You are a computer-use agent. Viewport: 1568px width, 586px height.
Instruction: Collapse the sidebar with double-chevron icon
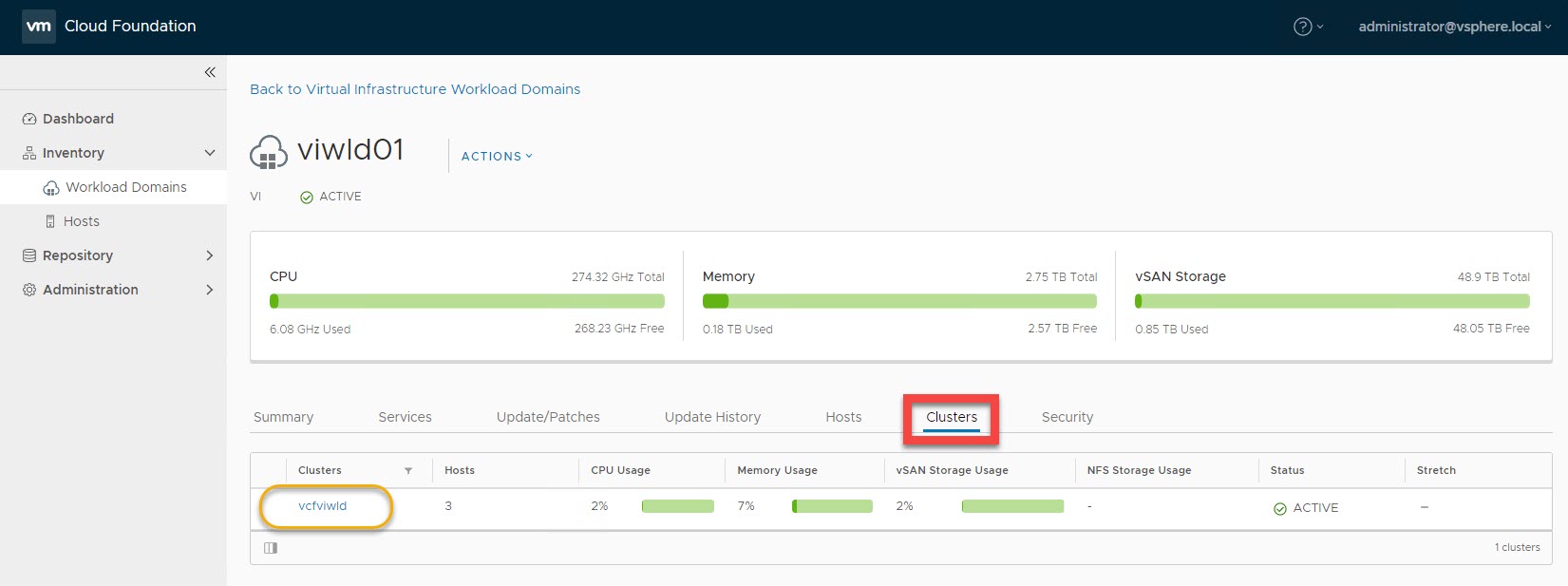point(210,72)
